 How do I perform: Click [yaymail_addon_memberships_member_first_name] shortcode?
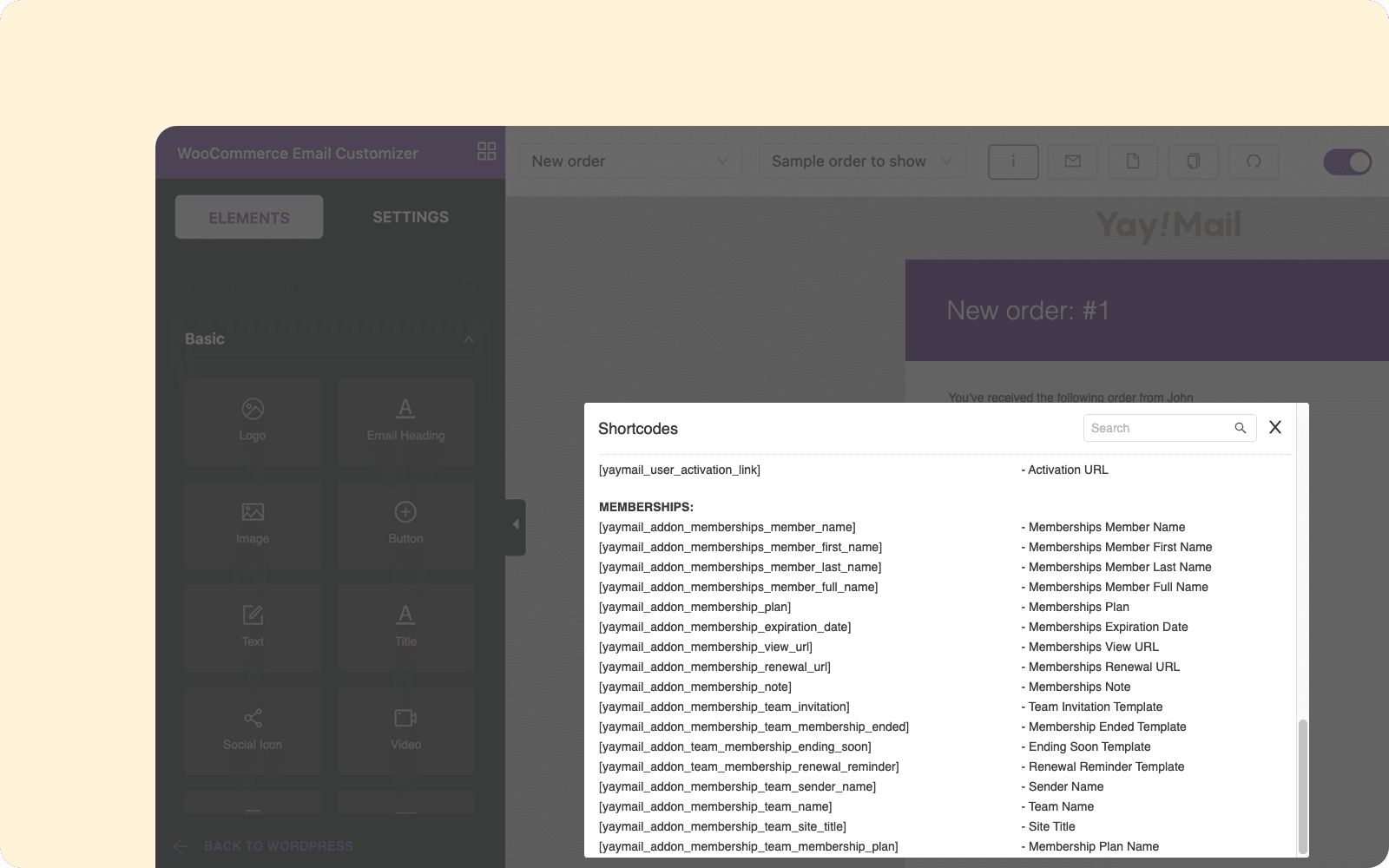(x=741, y=547)
